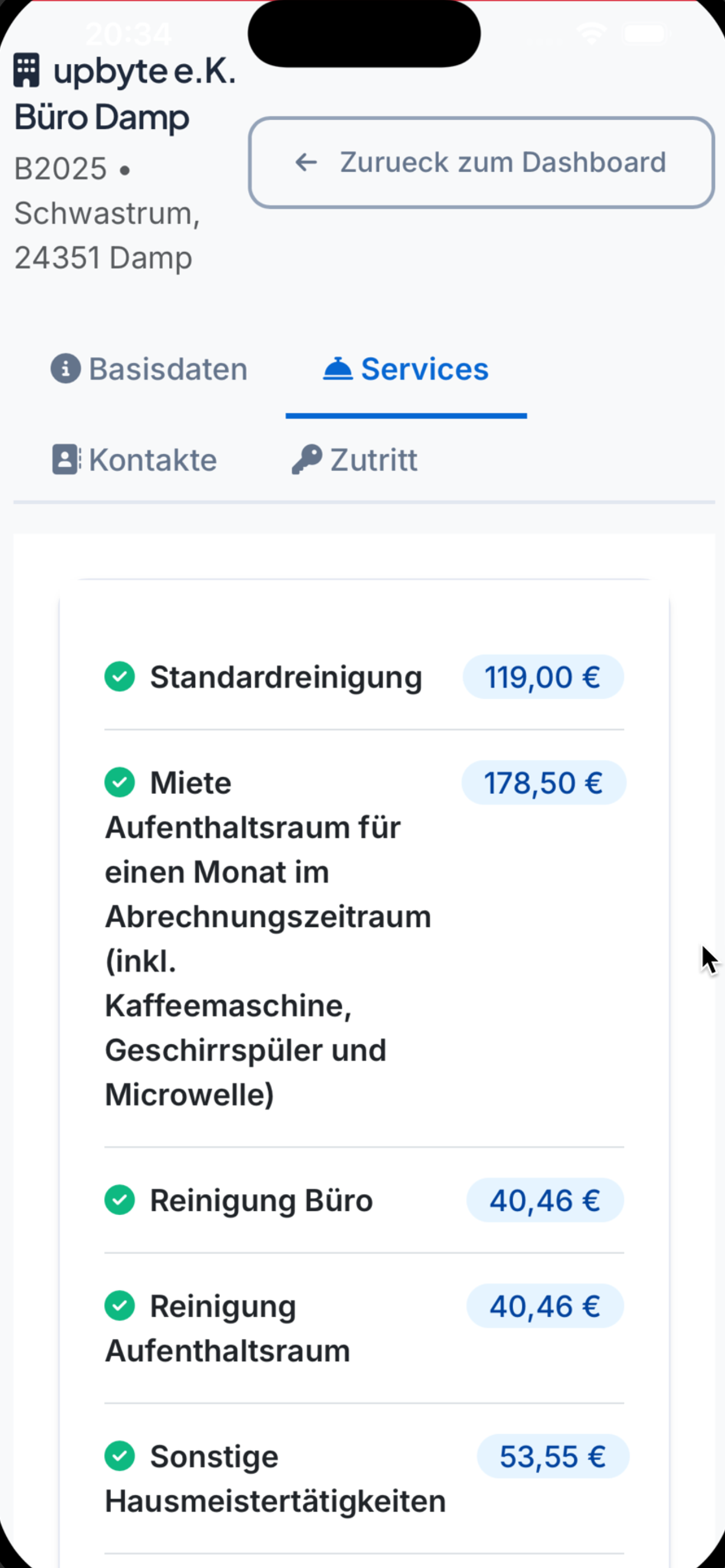The height and width of the screenshot is (1568, 725).
Task: Select the 178,50 € price of Miete Aufenthaltsraum
Action: pos(543,783)
